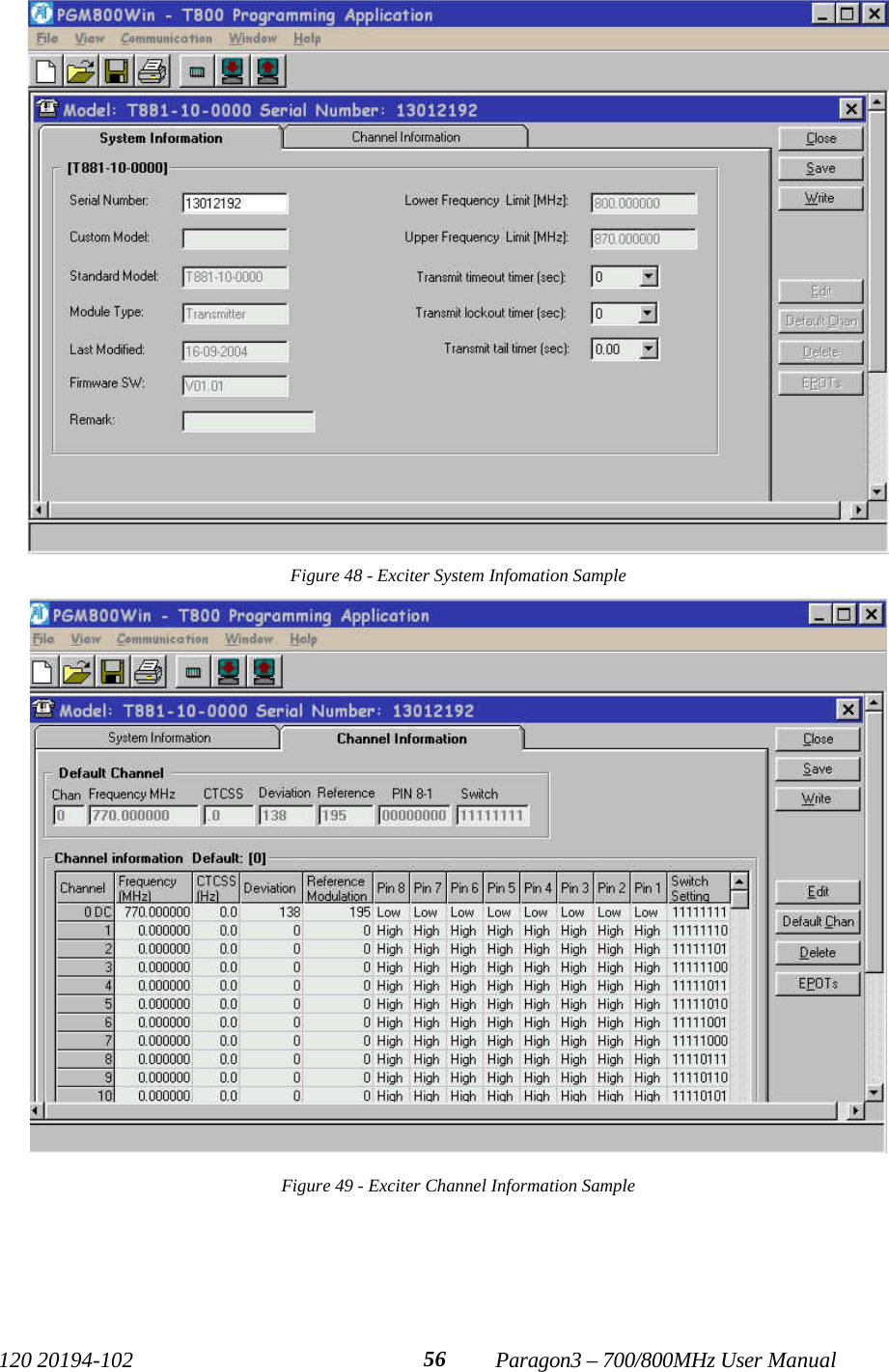Screen dimensions: 889x1372
Task: Click CTCSS (Hz) column header
Action: click(216, 888)
